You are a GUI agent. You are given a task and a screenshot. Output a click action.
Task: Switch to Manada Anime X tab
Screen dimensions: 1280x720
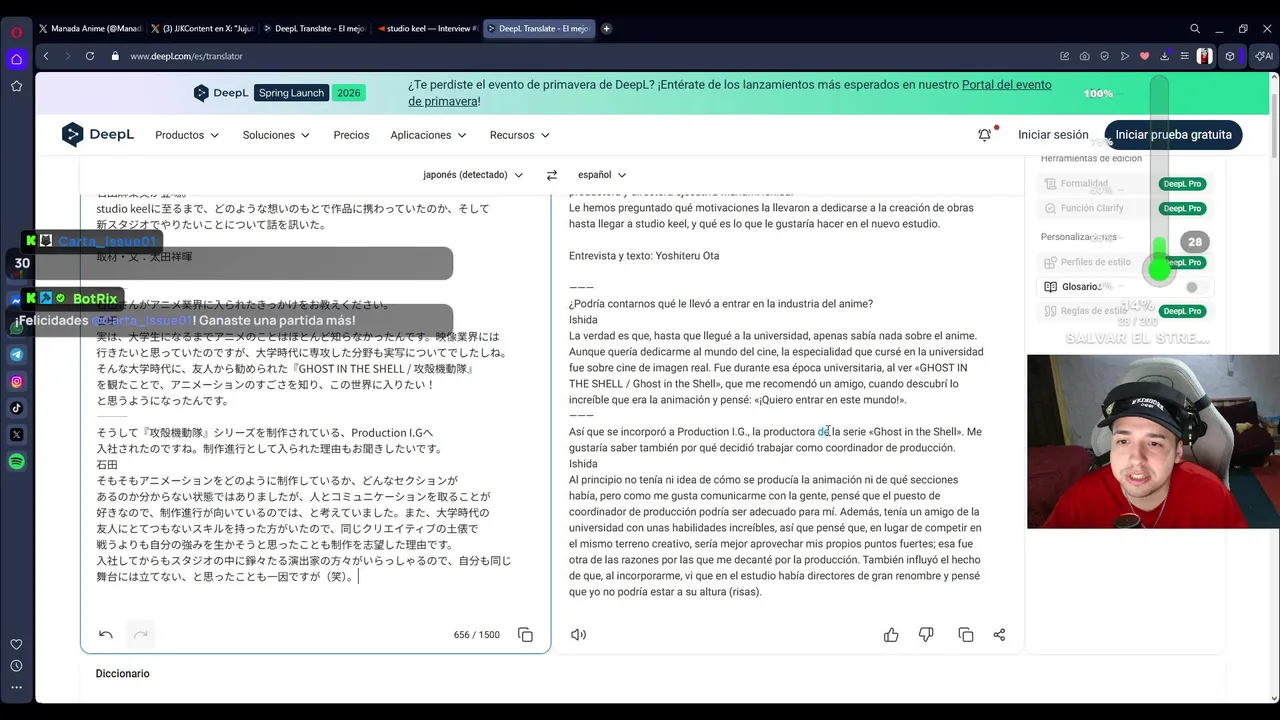pyautogui.click(x=90, y=29)
